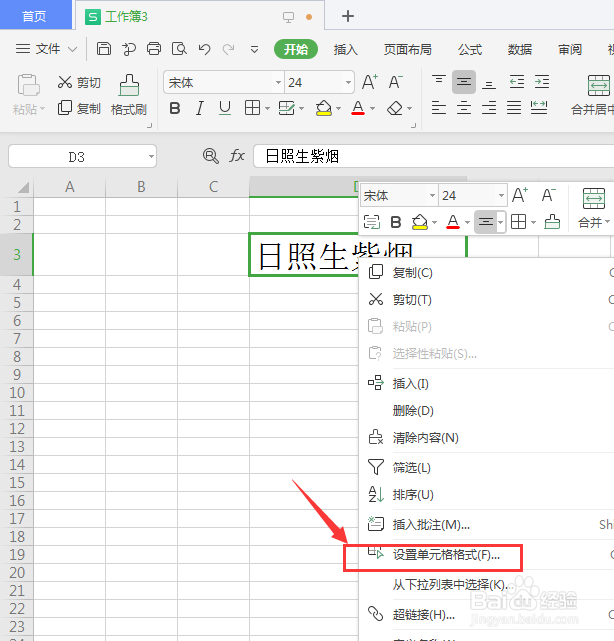614x641 pixels.
Task: Switch to the 页面布局 ribbon tab
Action: (408, 49)
